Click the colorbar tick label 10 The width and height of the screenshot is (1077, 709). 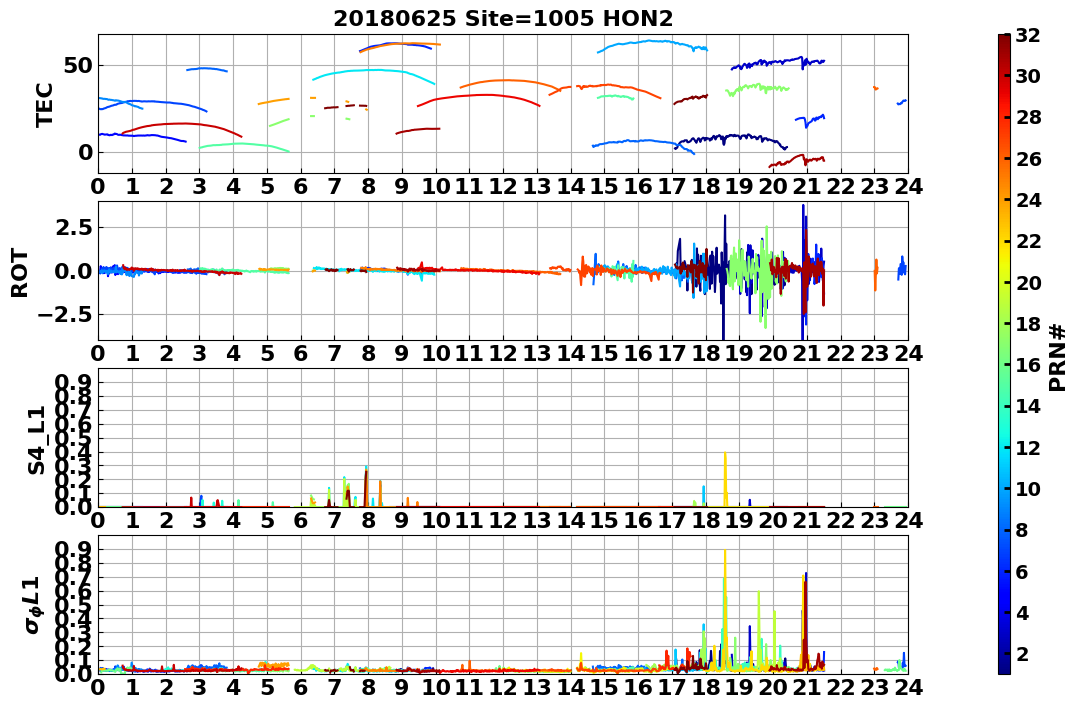click(x=1028, y=488)
